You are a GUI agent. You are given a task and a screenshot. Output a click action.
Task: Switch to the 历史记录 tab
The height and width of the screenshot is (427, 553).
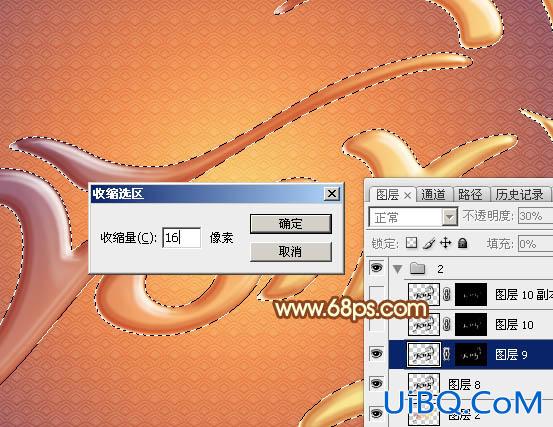tap(519, 195)
